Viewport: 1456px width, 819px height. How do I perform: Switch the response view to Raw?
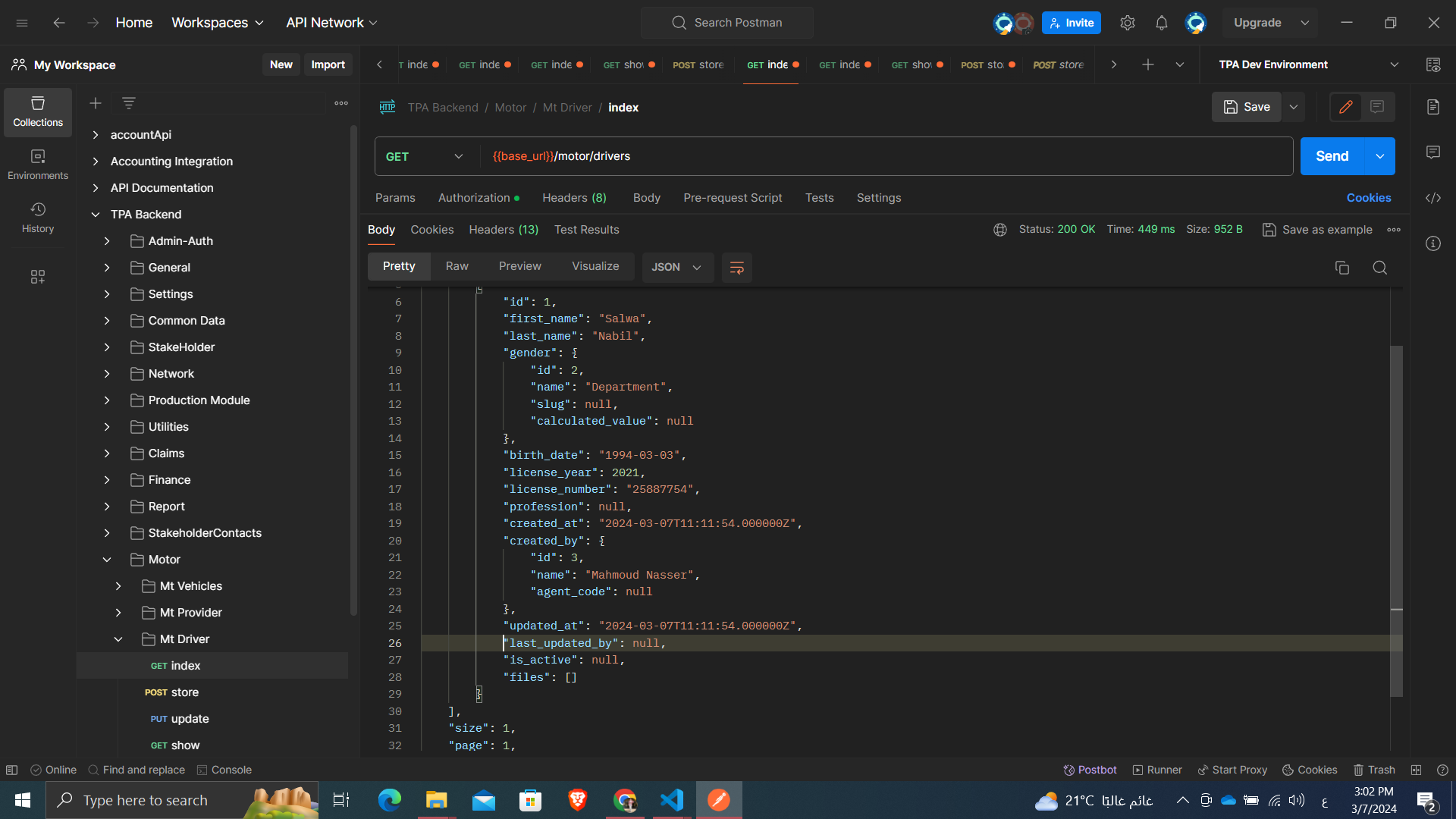457,266
